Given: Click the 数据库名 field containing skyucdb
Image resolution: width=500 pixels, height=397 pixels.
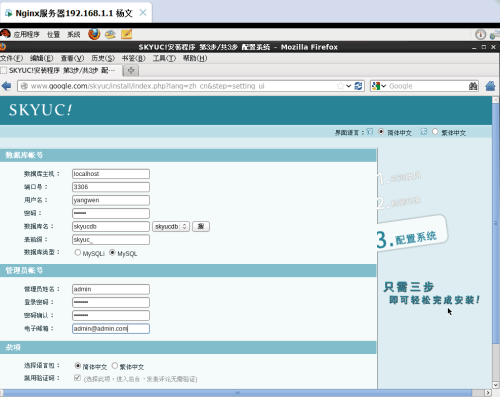Looking at the screenshot, I should point(111,227).
